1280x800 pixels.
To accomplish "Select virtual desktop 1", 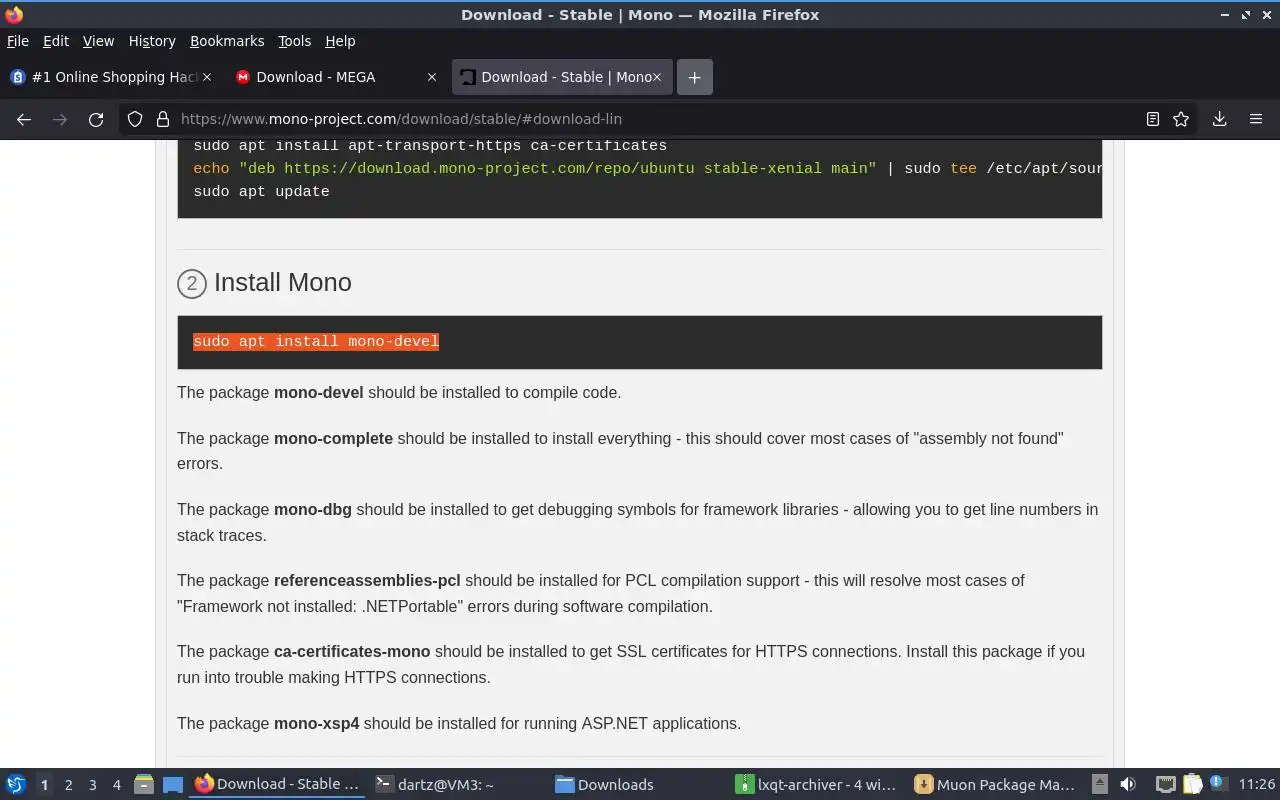I will click(x=44, y=785).
